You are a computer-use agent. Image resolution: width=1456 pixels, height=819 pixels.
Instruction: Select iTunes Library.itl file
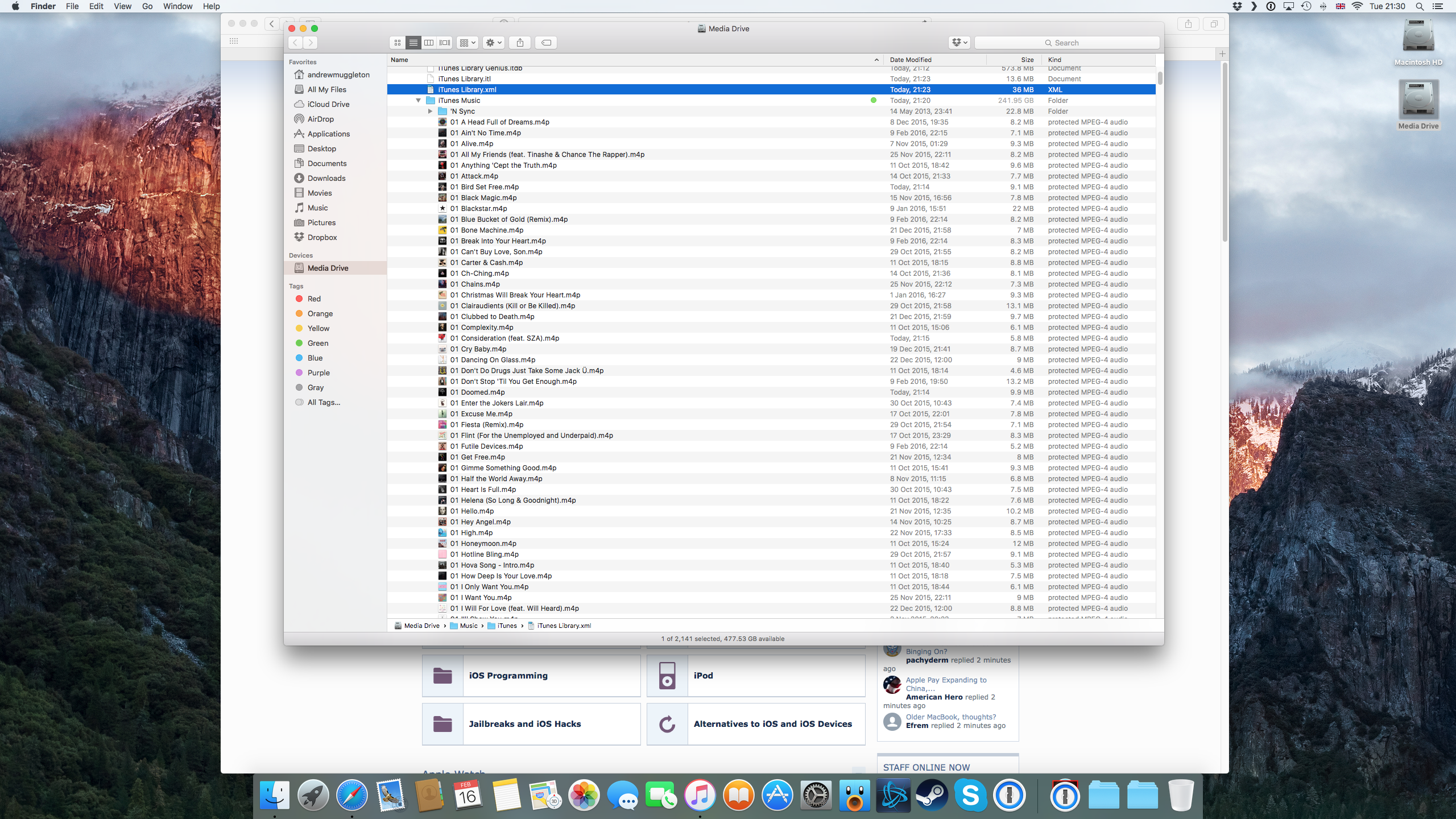[x=771, y=79]
